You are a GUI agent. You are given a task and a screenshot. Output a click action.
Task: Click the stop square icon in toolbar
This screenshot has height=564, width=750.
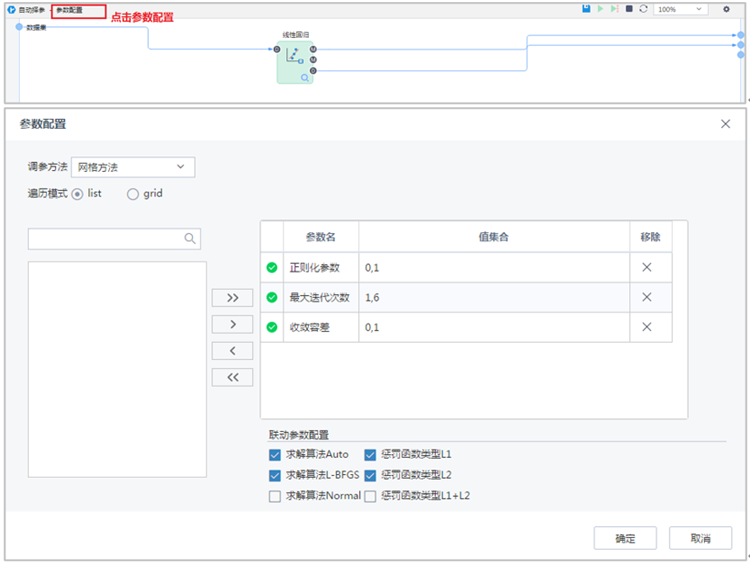point(628,9)
